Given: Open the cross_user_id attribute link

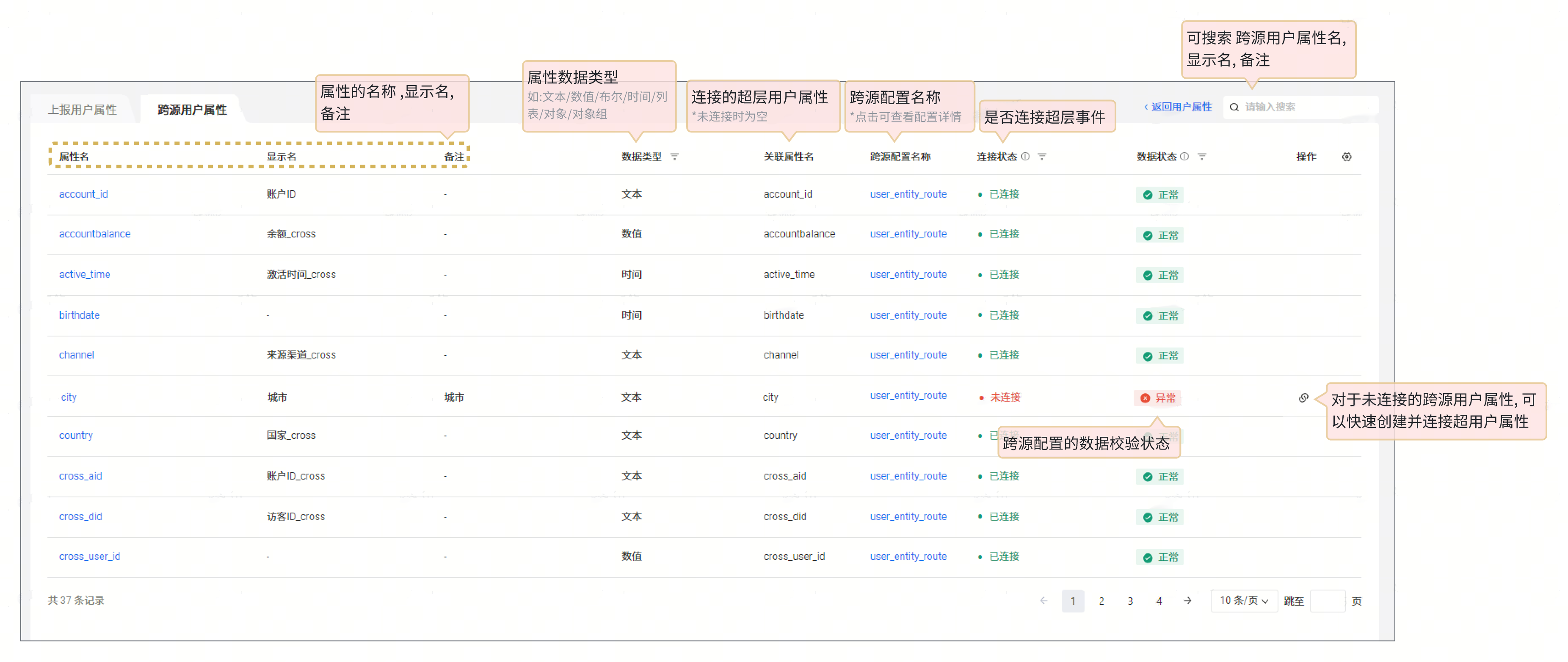Looking at the screenshot, I should (89, 557).
